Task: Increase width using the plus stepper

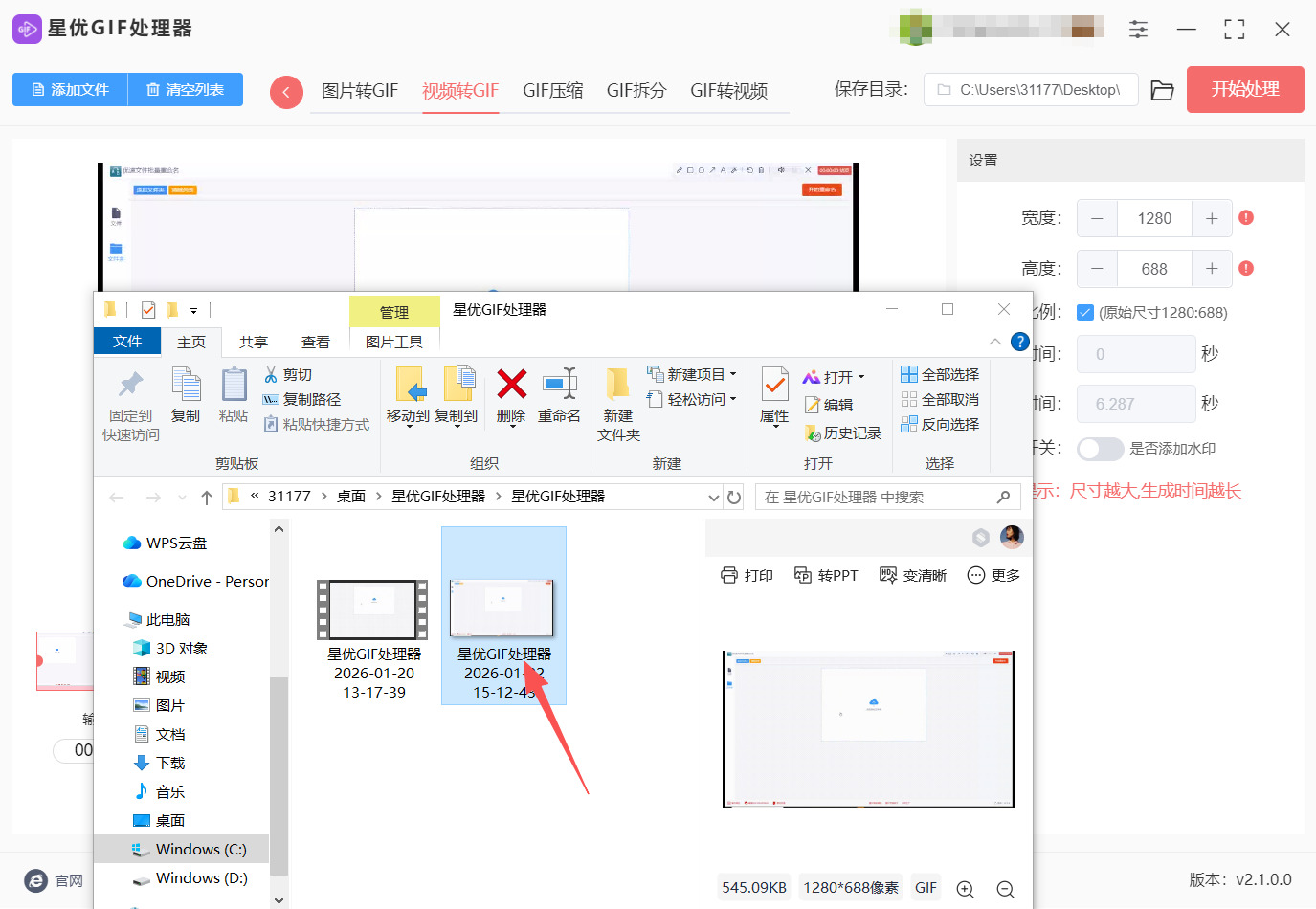Action: point(1212,218)
